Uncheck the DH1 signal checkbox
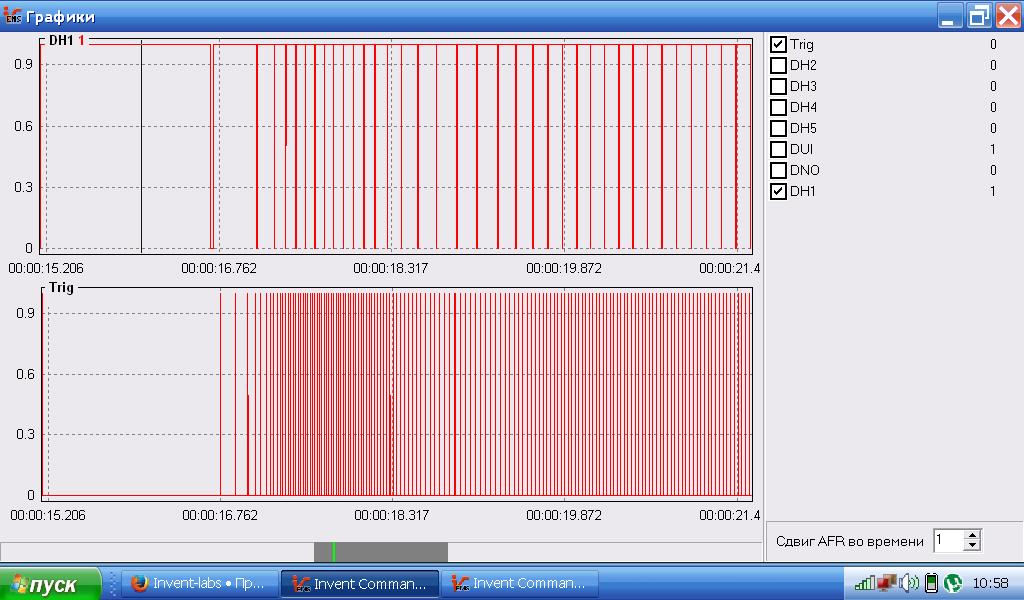Screen dimensions: 1024x600 [x=778, y=191]
